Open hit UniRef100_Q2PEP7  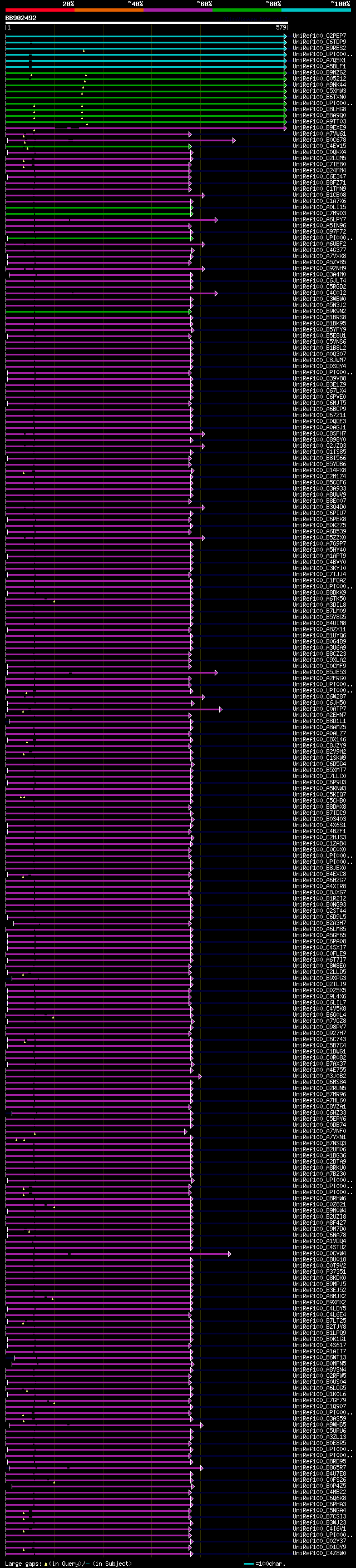tap(319, 36)
